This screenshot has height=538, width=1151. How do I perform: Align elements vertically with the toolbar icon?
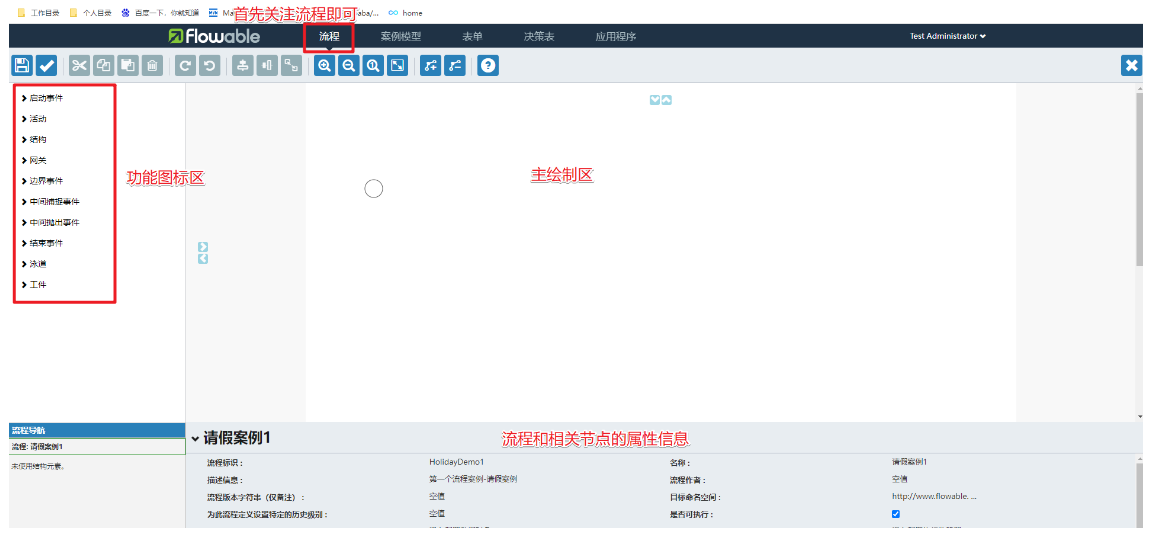[242, 65]
